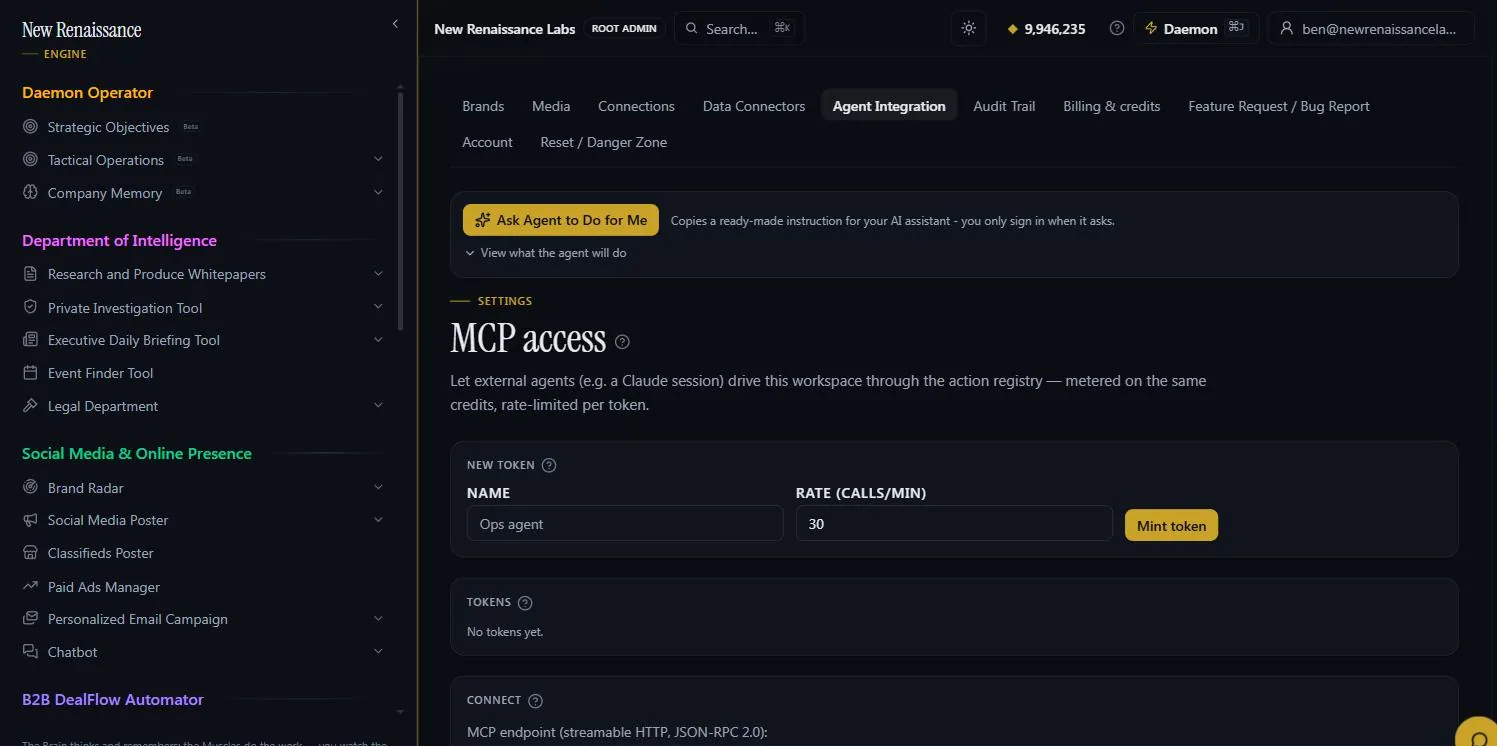
Task: Open the Connections tab
Action: [636, 106]
